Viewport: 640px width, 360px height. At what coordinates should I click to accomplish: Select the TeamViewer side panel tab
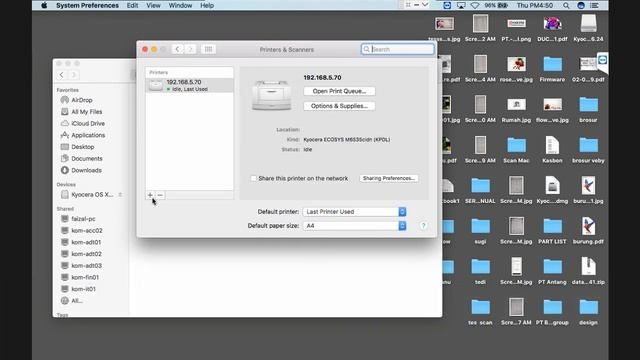602,61
